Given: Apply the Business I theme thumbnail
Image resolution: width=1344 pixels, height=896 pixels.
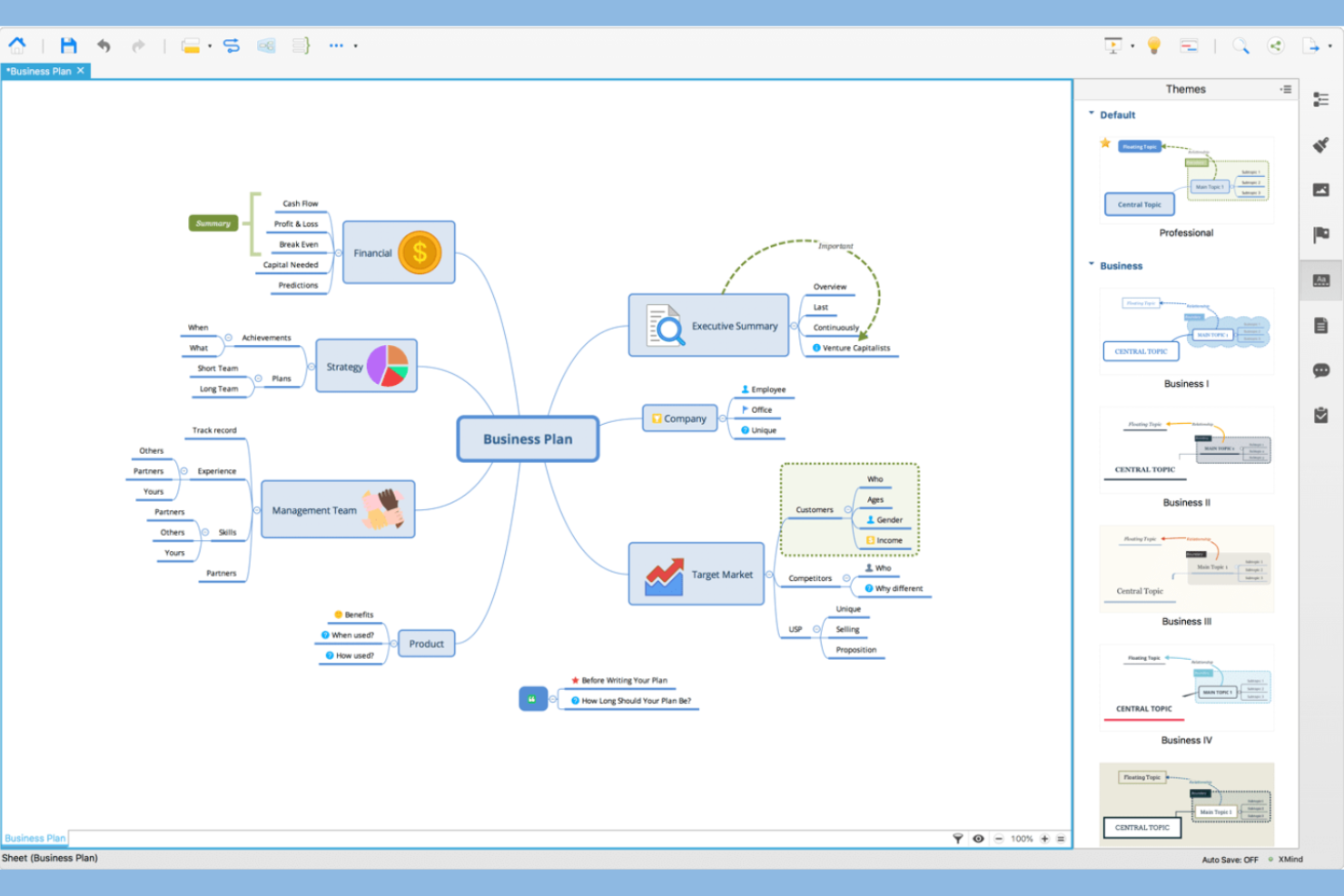Looking at the screenshot, I should tap(1187, 331).
